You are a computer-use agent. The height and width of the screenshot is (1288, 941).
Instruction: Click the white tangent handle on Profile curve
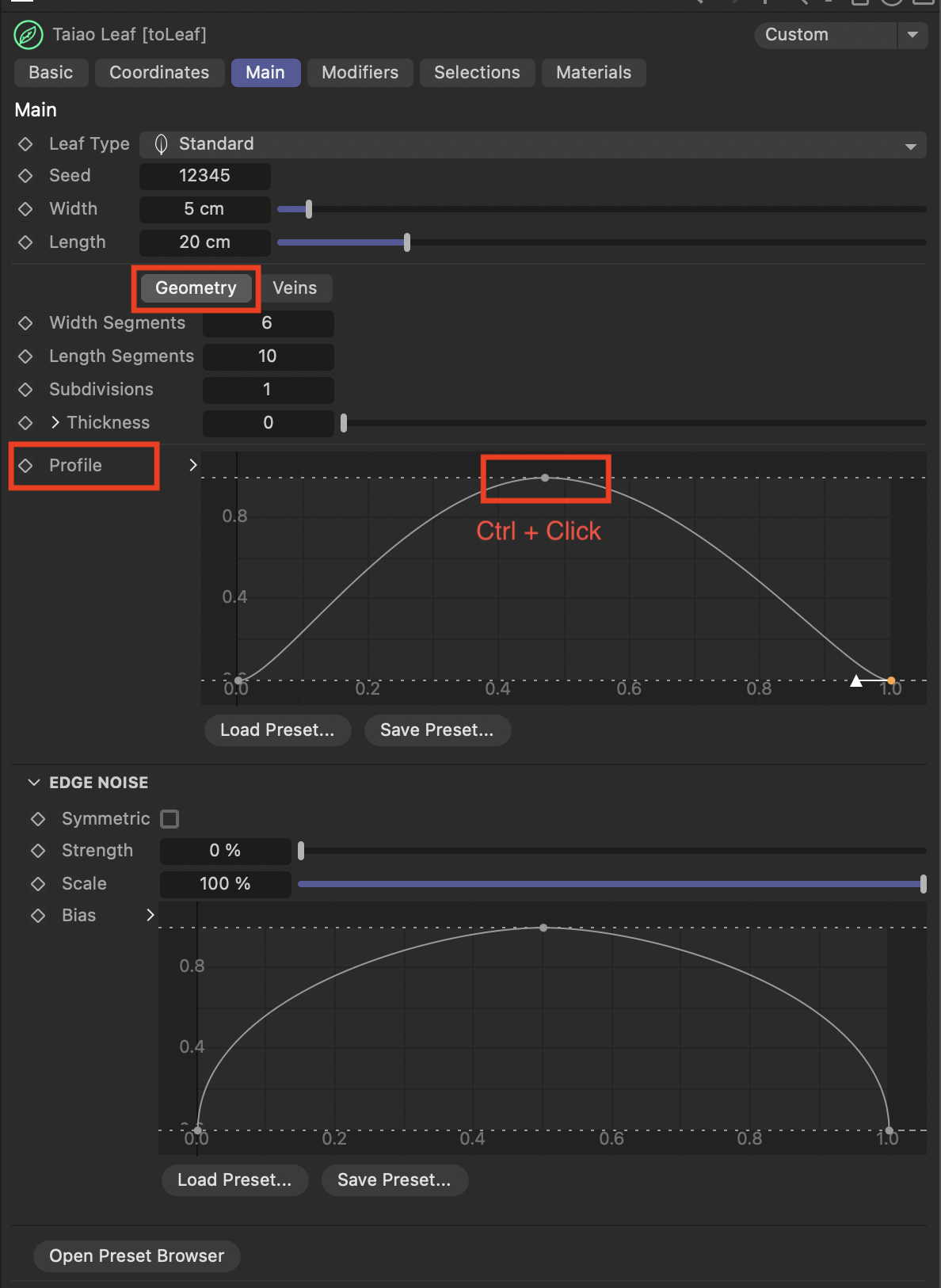coord(856,680)
